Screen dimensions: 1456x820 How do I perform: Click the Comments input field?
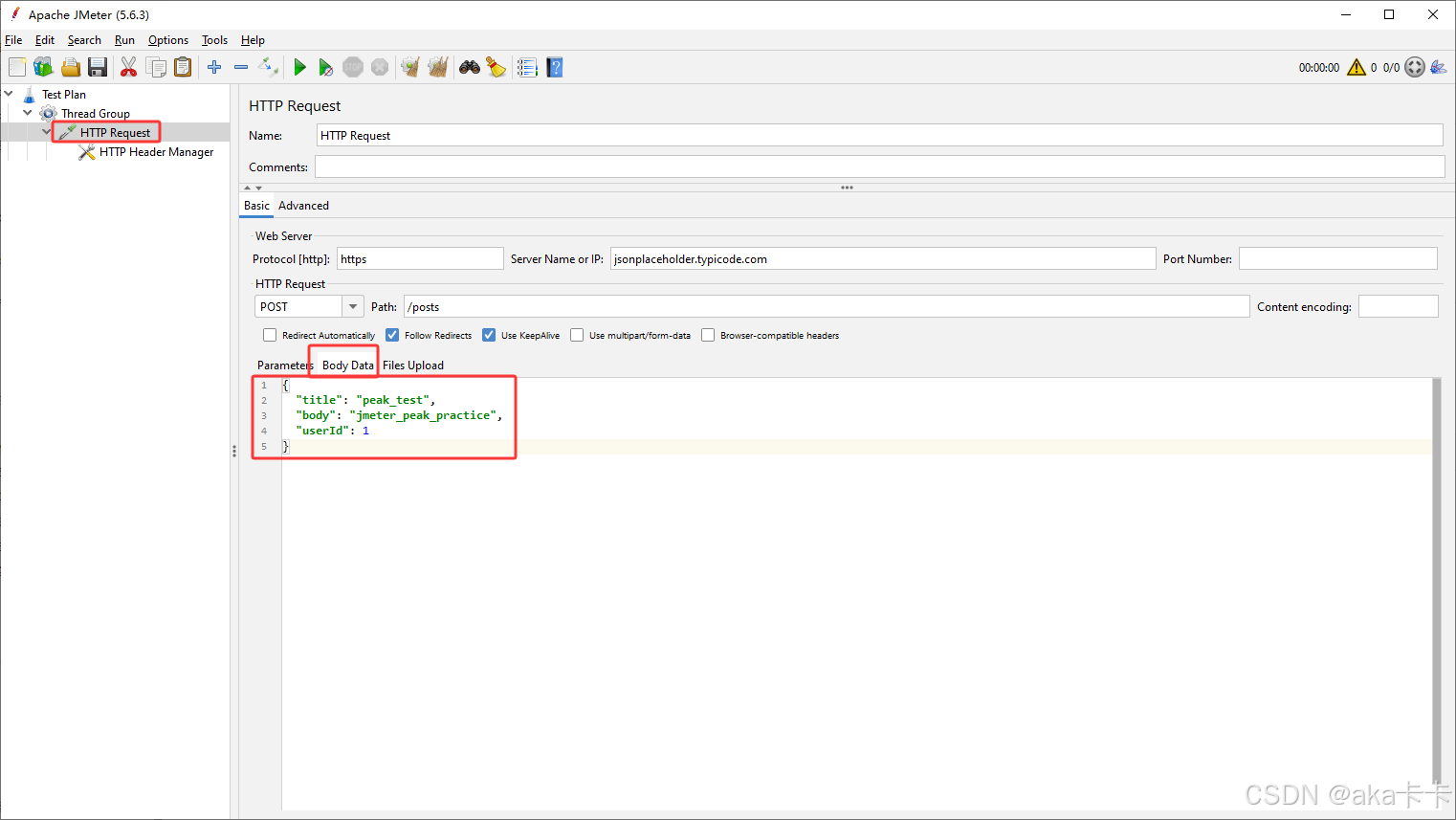click(879, 166)
